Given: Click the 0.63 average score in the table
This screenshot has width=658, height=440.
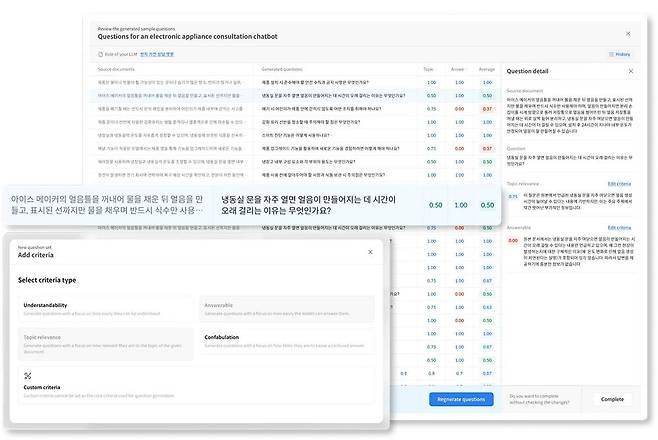Looking at the screenshot, I should (487, 307).
